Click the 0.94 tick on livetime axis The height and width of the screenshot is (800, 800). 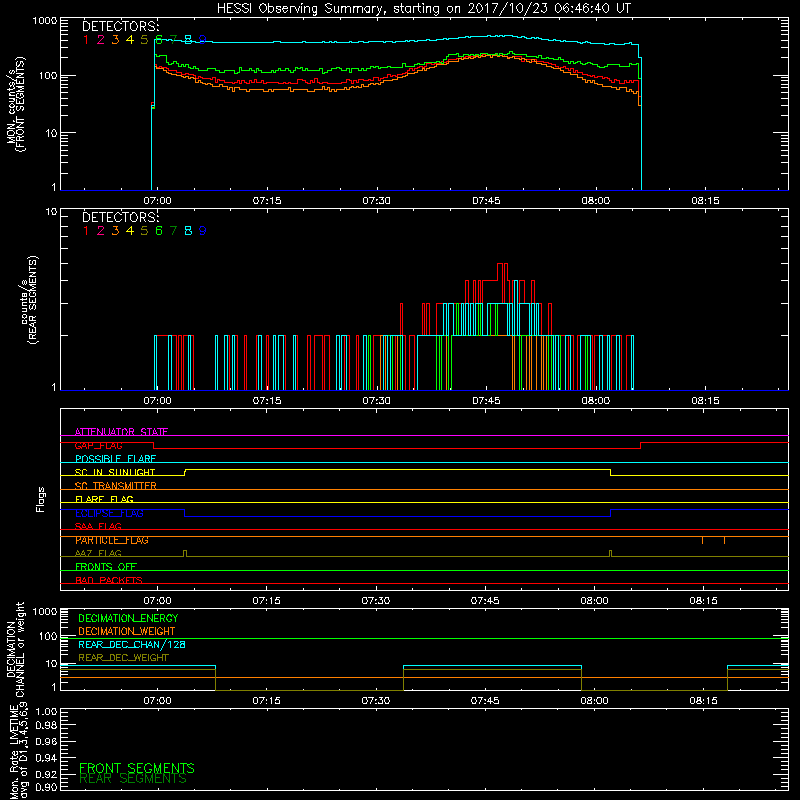[x=46, y=758]
